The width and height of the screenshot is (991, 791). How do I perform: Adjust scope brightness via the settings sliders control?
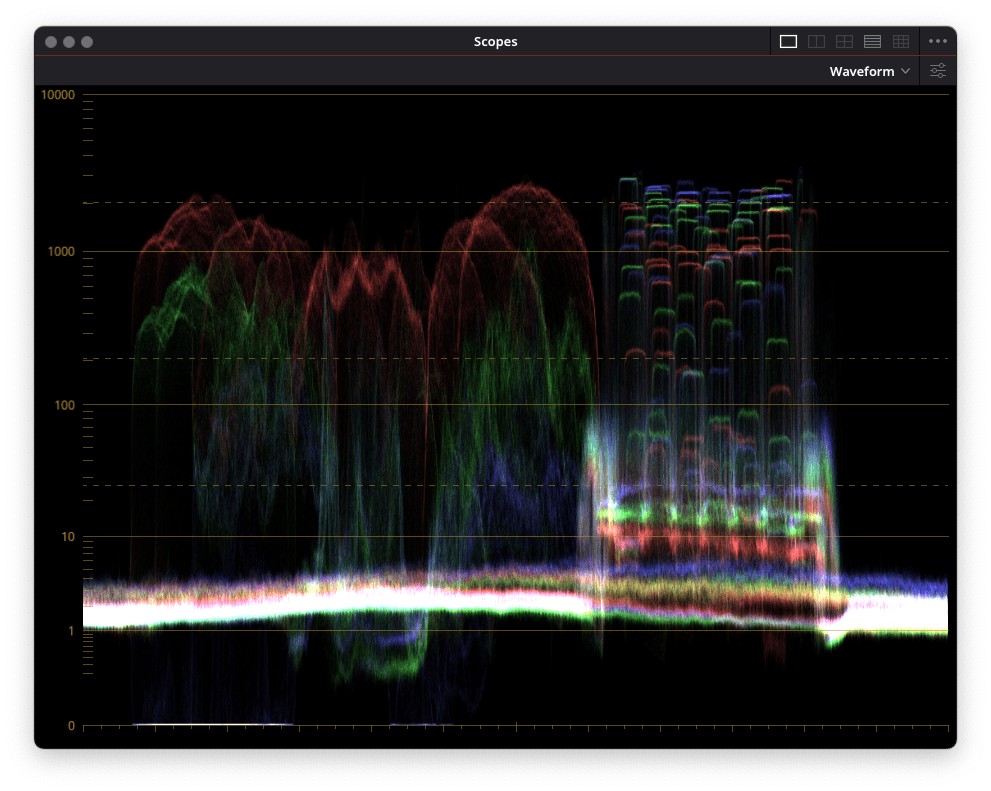point(937,71)
